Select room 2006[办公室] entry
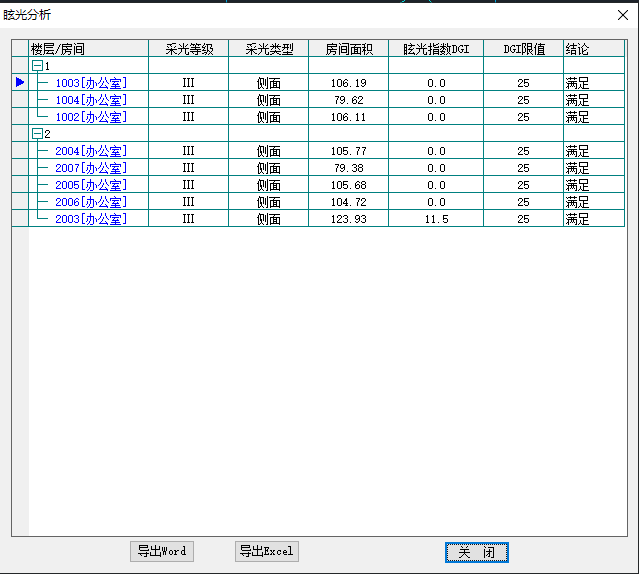Screen dimensions: 639x574 (x=90, y=202)
